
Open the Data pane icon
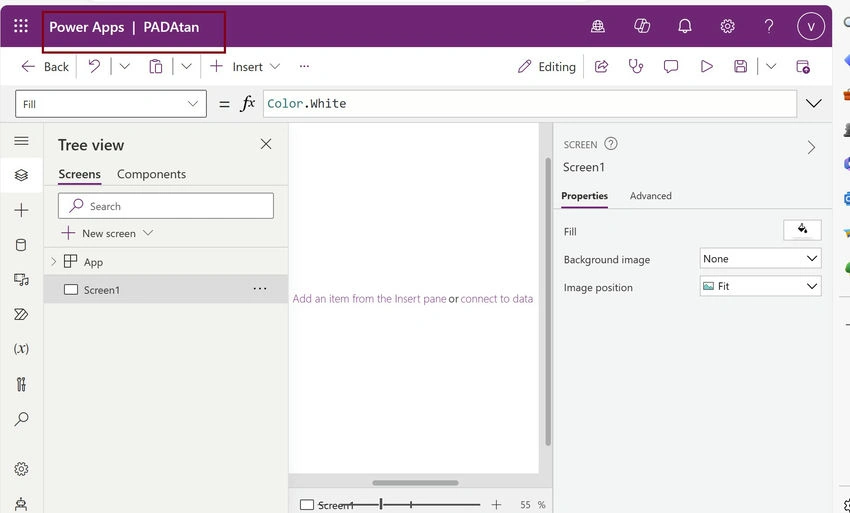pos(21,245)
